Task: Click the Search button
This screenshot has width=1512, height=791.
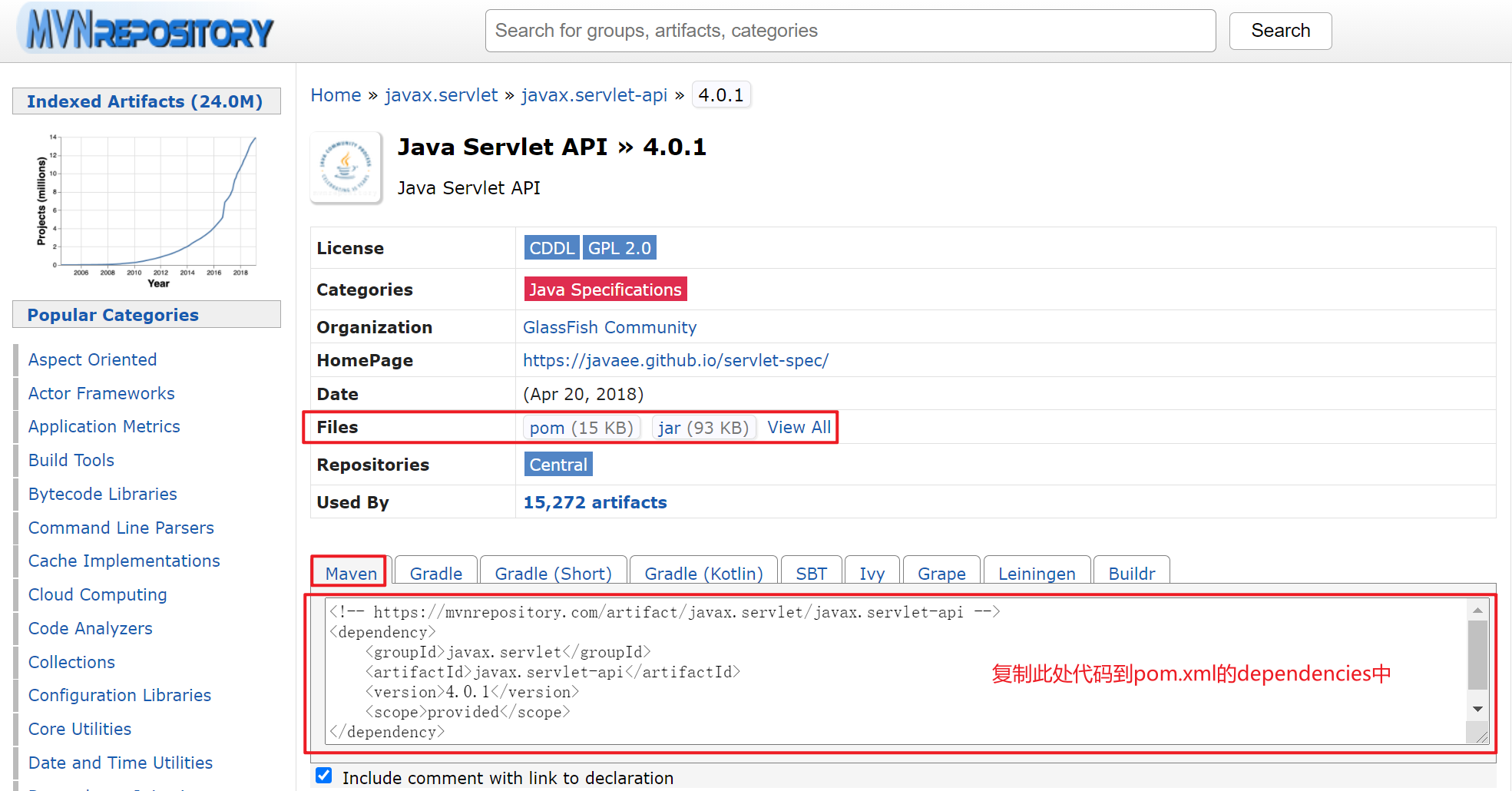Action: coord(1280,31)
